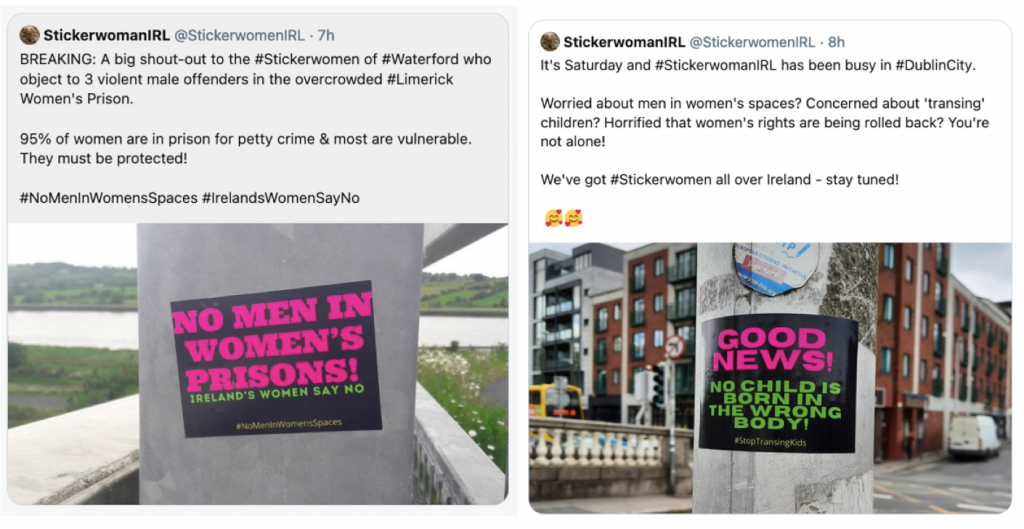
Task: Follow the #NoMenInWomensSpaces hashtag in the tweet text
Action: click(109, 198)
